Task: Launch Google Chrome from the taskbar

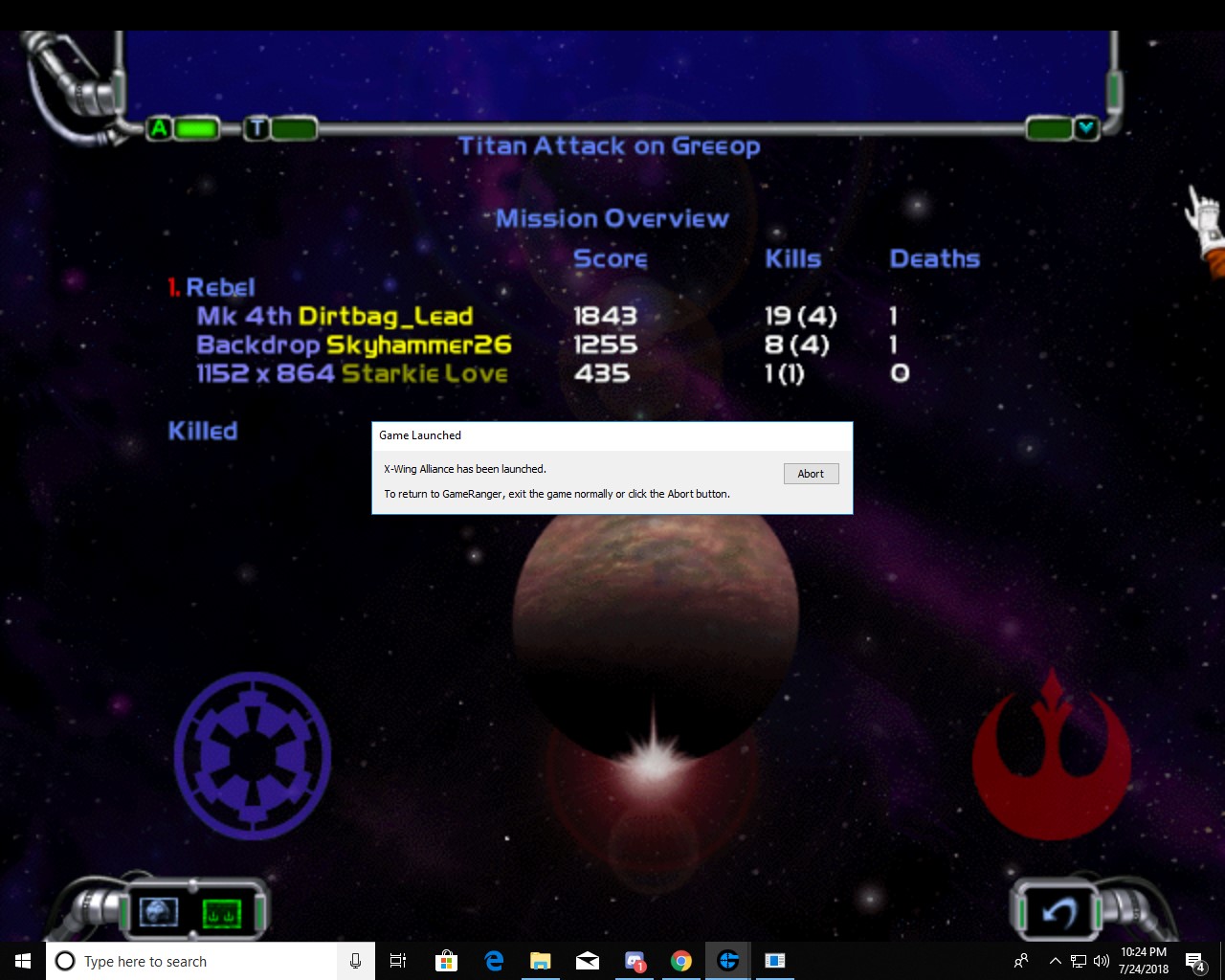Action: tap(681, 961)
